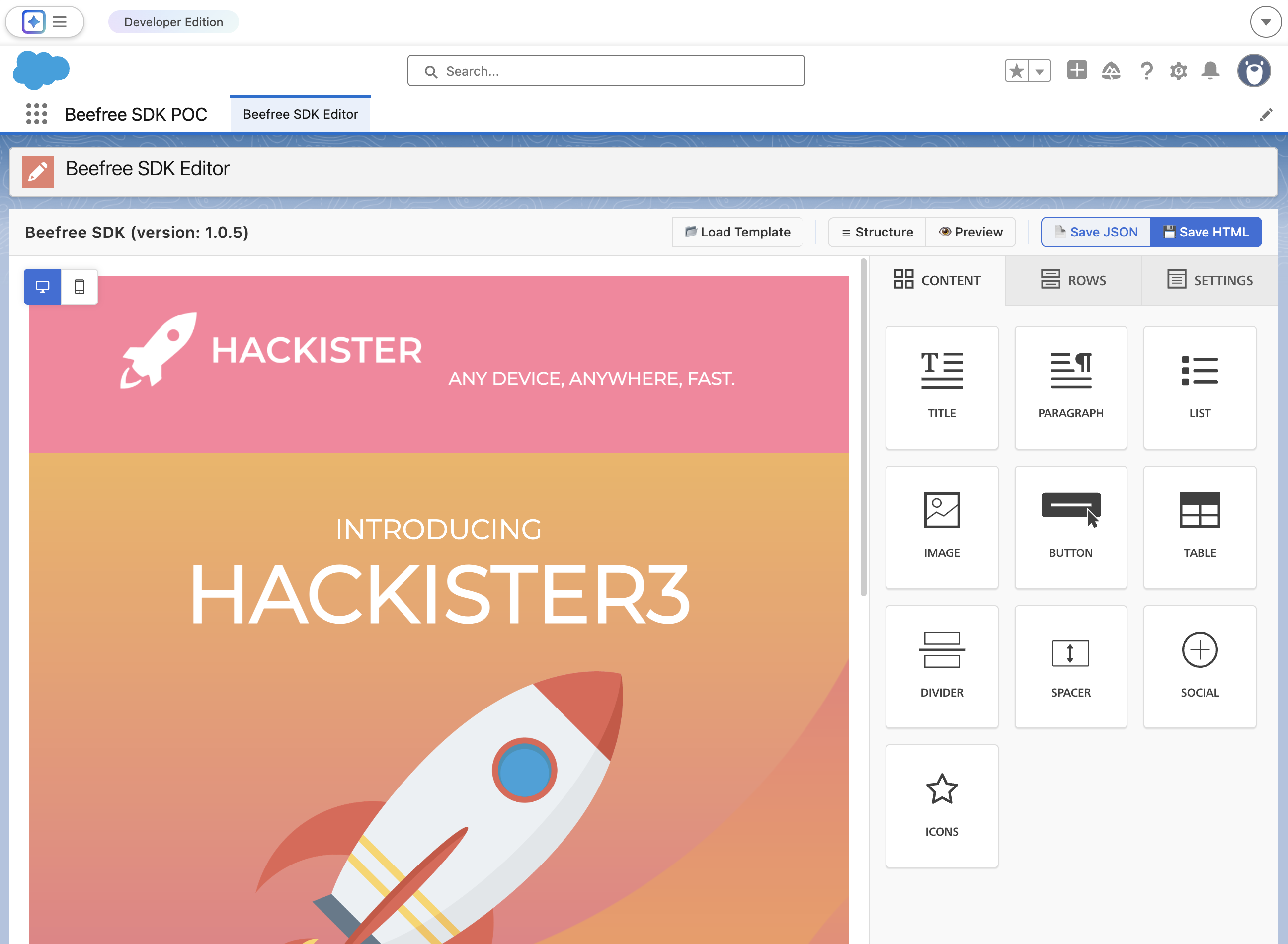Open the favorites list dropdown arrow
This screenshot has height=944, width=1288.
click(x=1040, y=72)
